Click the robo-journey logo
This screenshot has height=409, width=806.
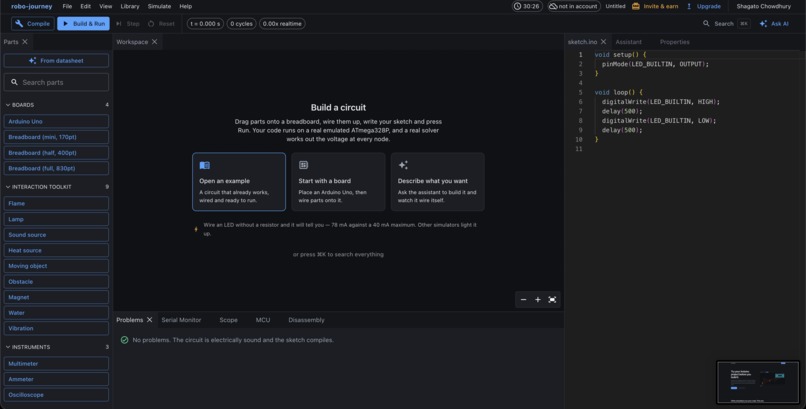click(x=32, y=6)
